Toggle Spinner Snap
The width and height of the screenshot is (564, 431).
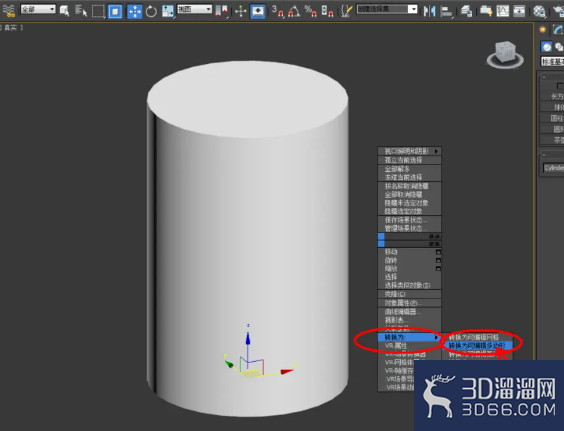click(x=327, y=11)
